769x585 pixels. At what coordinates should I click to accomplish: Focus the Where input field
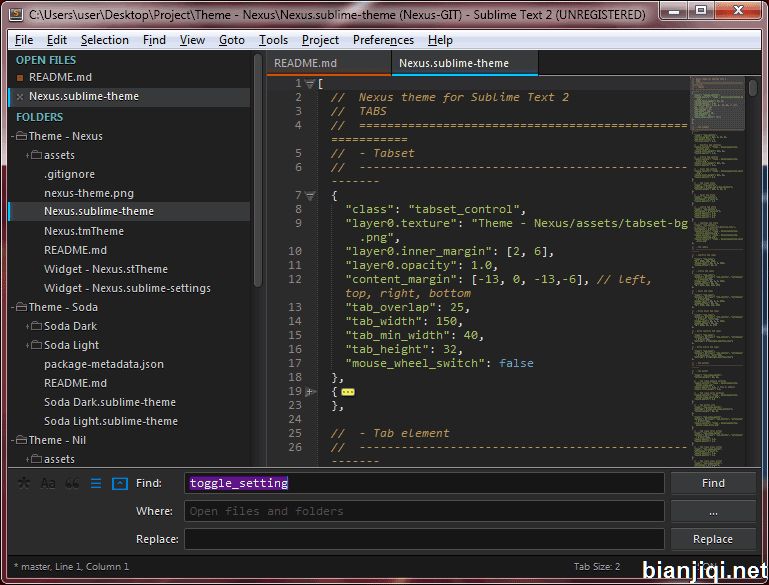(x=424, y=511)
